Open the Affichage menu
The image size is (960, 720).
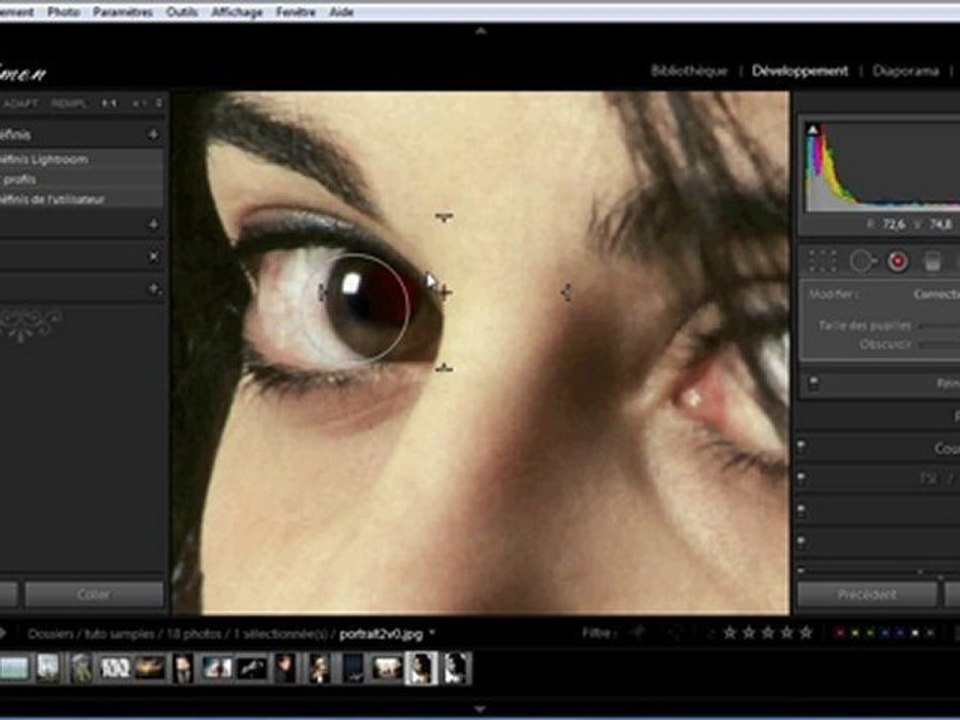point(237,12)
